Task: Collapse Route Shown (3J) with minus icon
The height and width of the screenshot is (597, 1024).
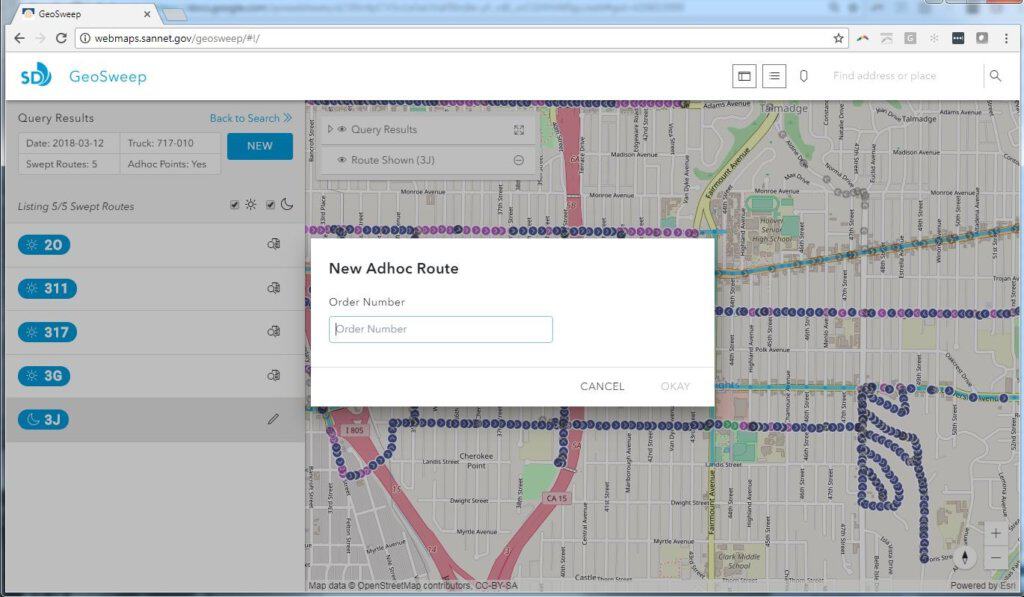Action: point(519,160)
